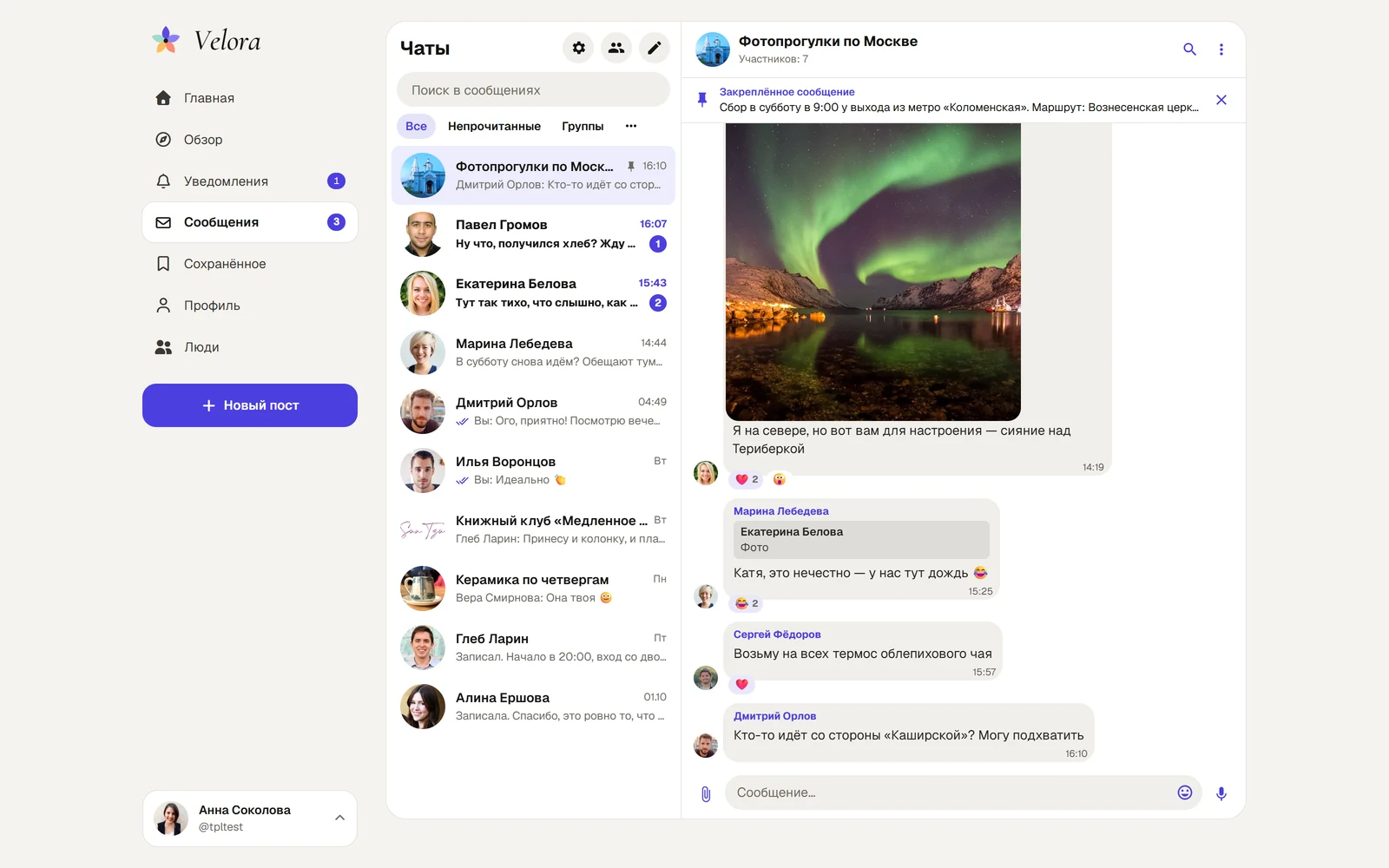Open the aurora photo in chat
This screenshot has height=868, width=1389.
[873, 272]
